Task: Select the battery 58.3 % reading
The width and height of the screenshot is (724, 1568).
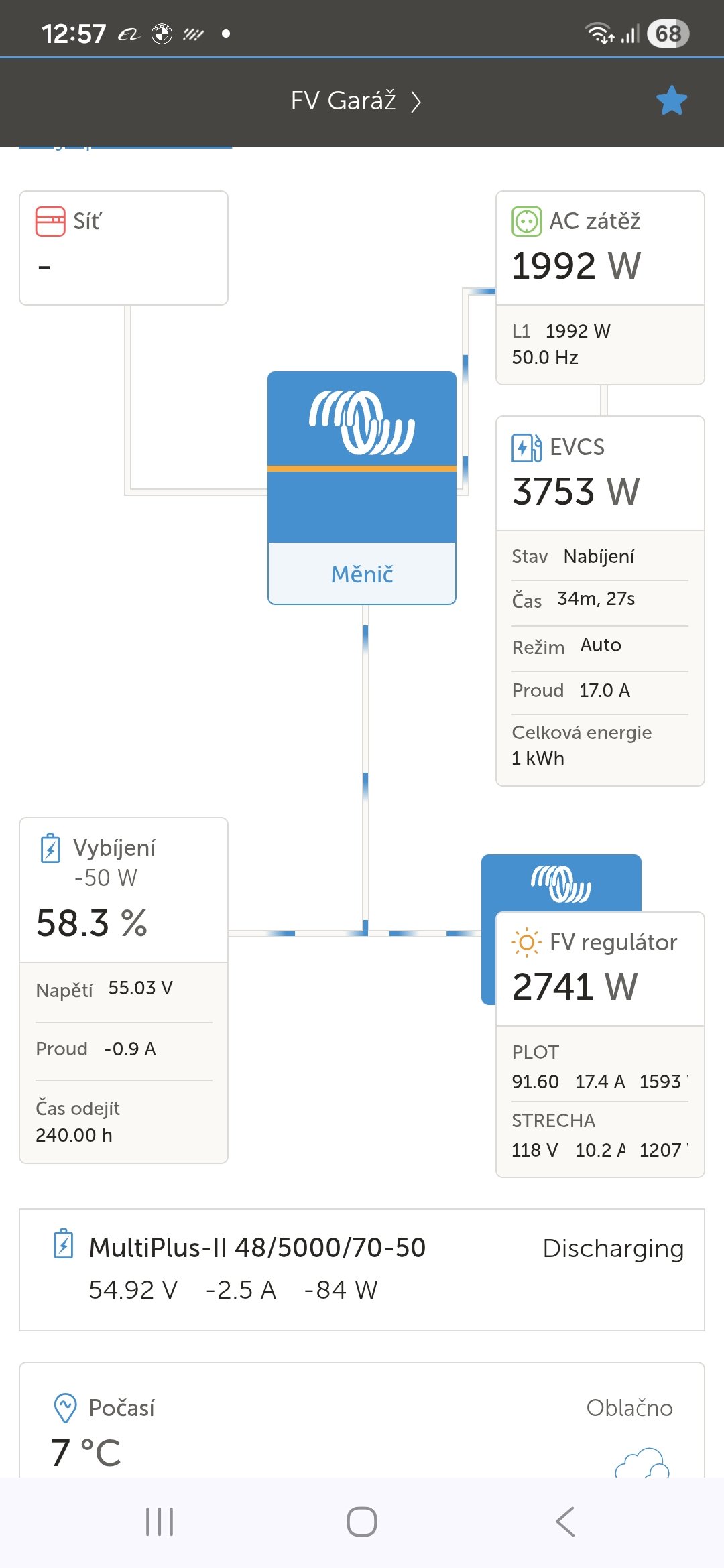Action: (92, 923)
